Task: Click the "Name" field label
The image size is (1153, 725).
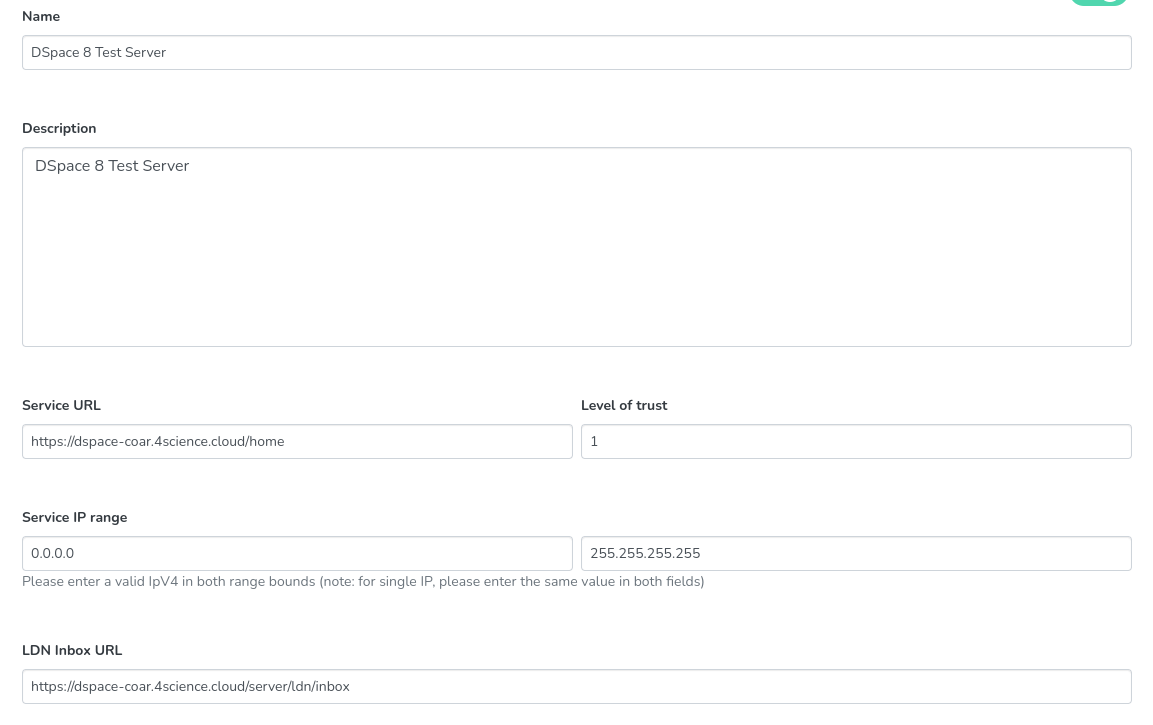Action: pos(41,17)
